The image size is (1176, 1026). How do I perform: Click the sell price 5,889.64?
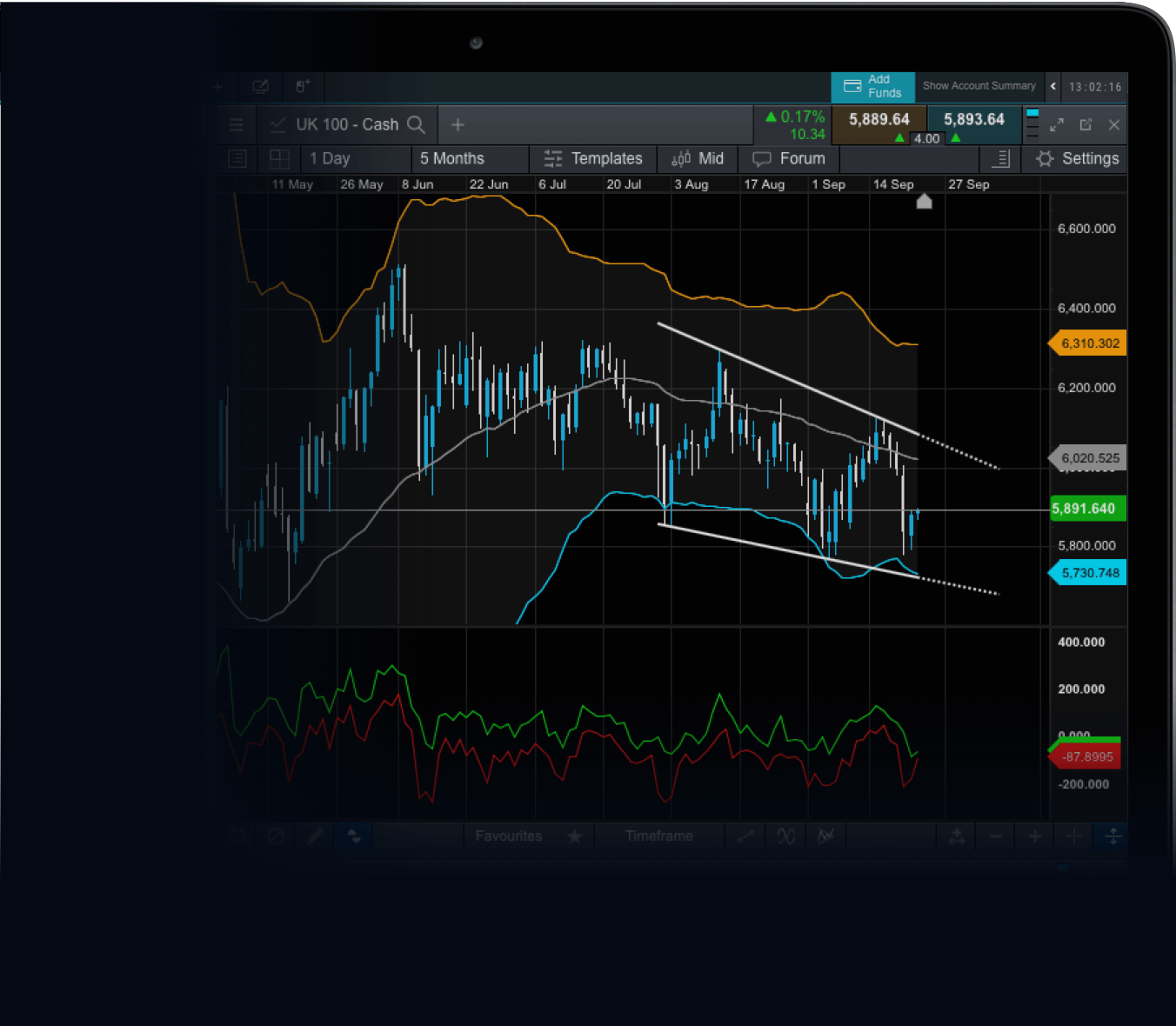(879, 120)
